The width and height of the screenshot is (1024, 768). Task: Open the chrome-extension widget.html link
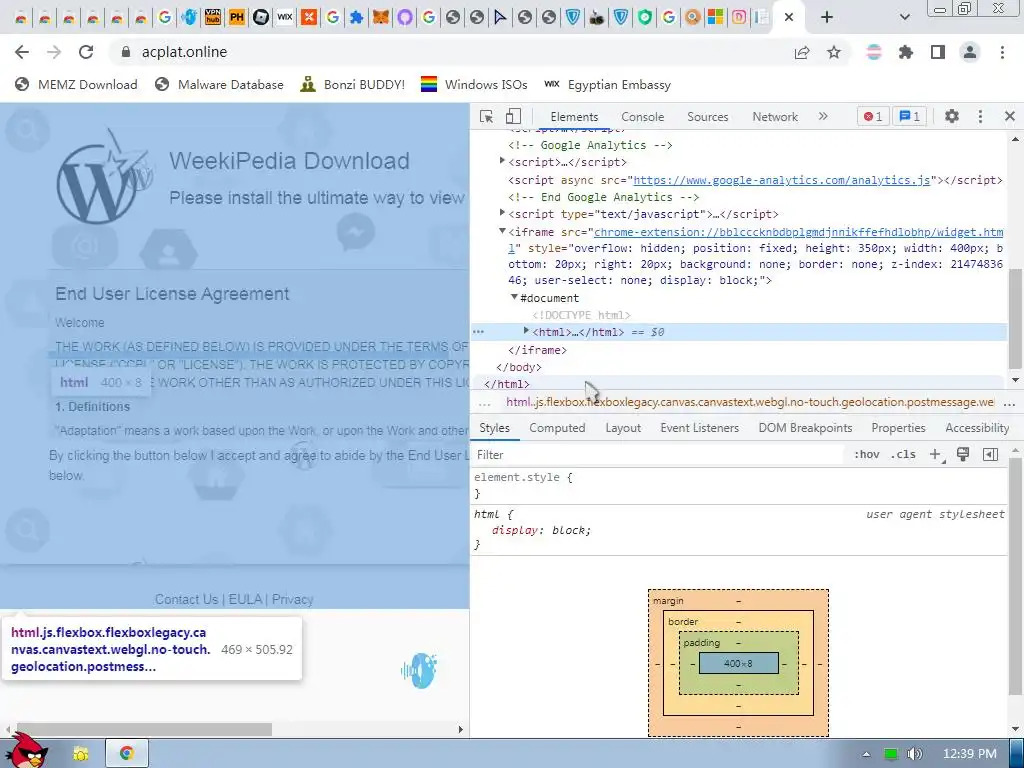pos(798,232)
